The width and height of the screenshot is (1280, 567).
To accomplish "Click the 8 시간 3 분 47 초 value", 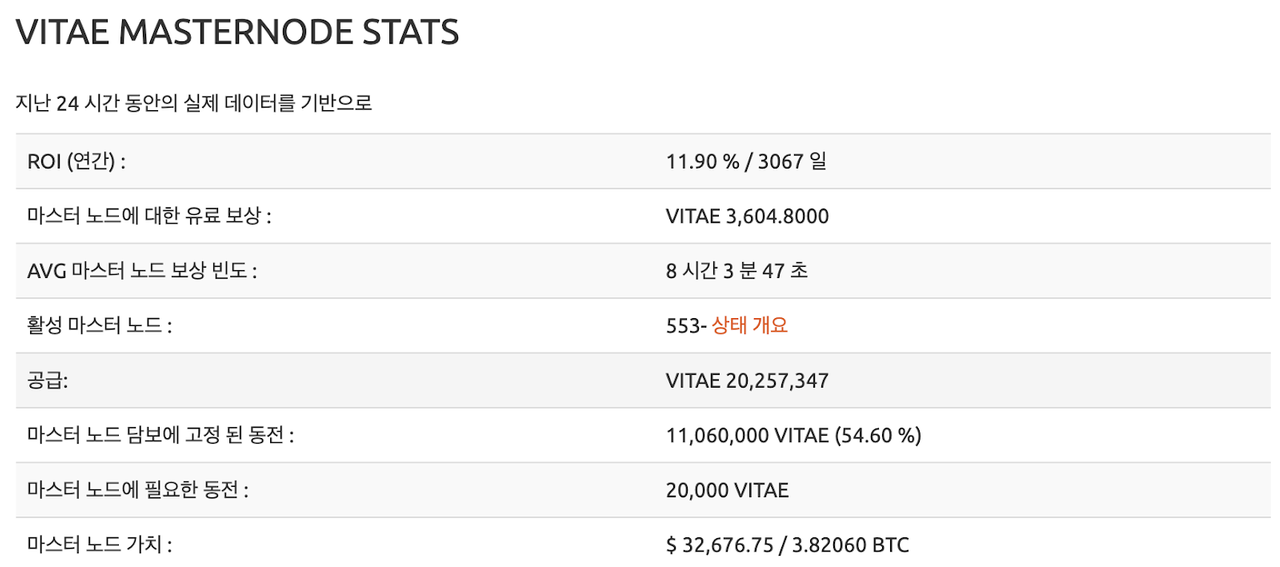I will coord(737,271).
